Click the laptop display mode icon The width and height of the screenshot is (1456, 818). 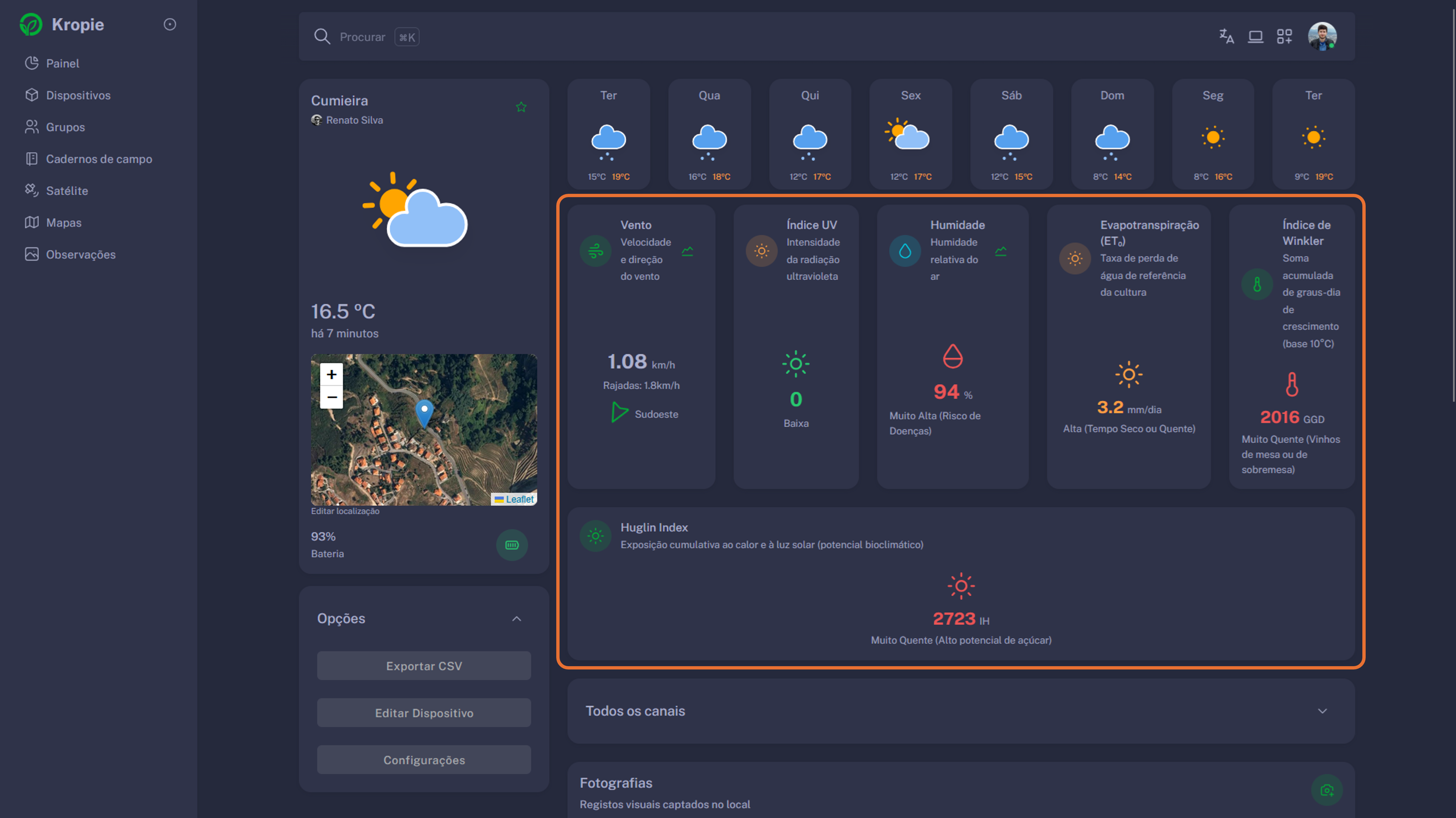point(1255,37)
